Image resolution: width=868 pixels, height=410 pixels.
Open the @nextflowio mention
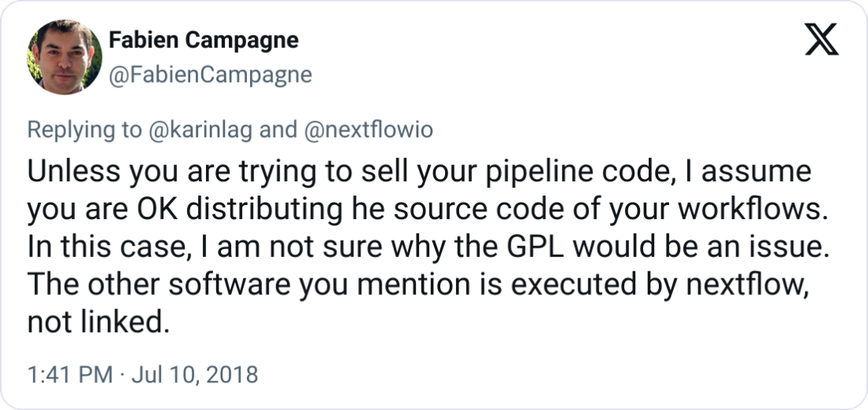click(x=369, y=130)
